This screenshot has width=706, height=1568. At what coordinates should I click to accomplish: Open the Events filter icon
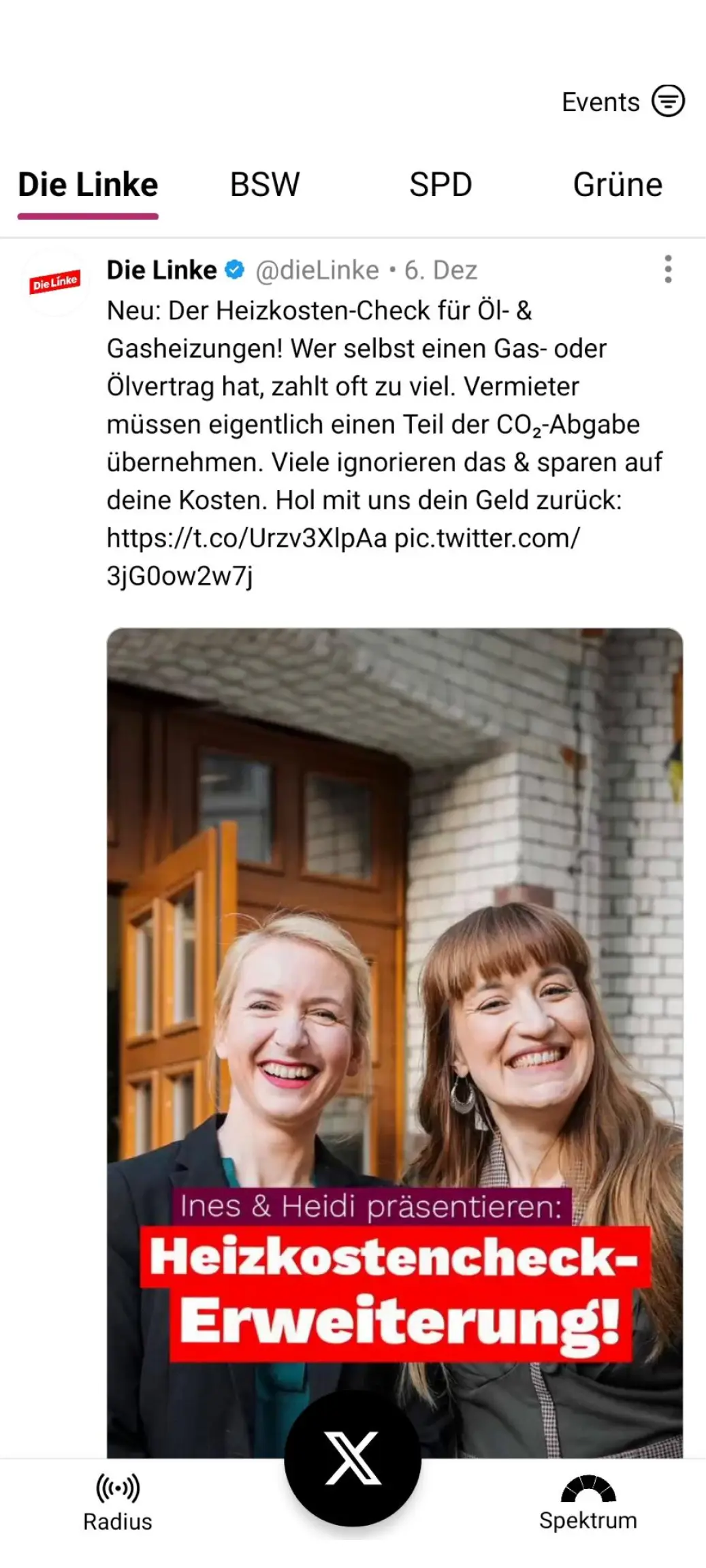[668, 101]
